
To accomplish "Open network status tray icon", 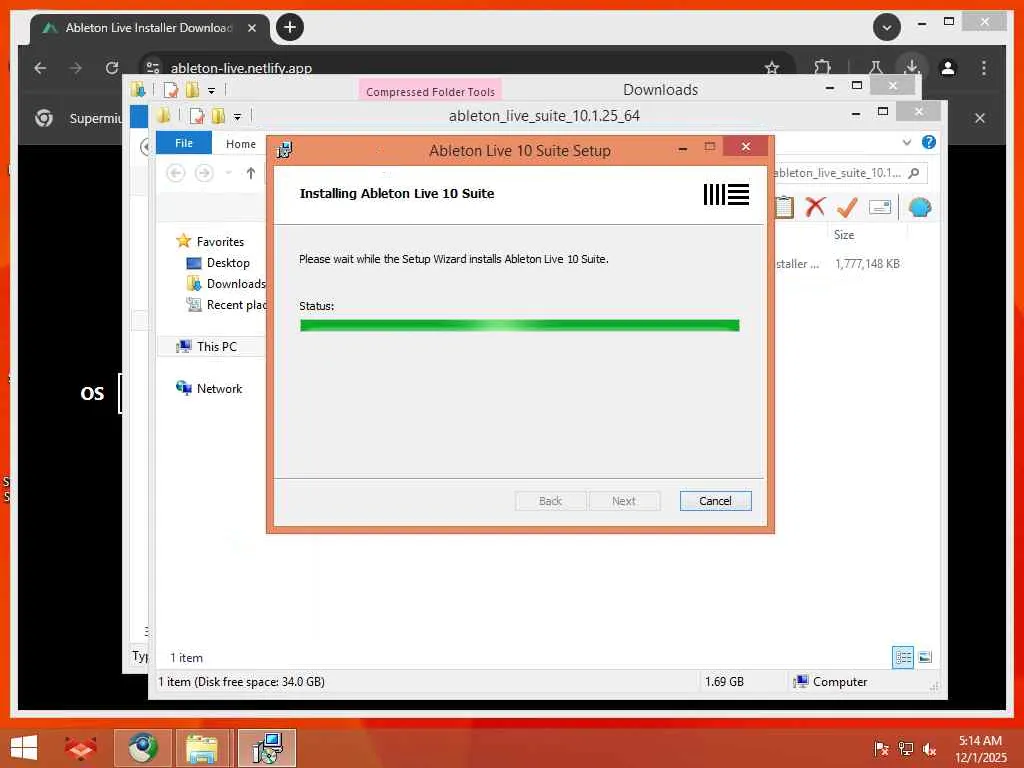I will tap(905, 749).
